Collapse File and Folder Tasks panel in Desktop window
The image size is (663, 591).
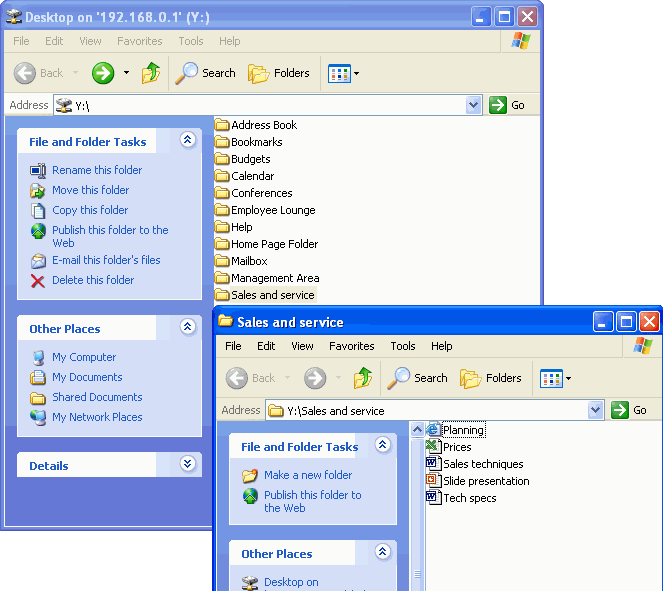click(187, 141)
